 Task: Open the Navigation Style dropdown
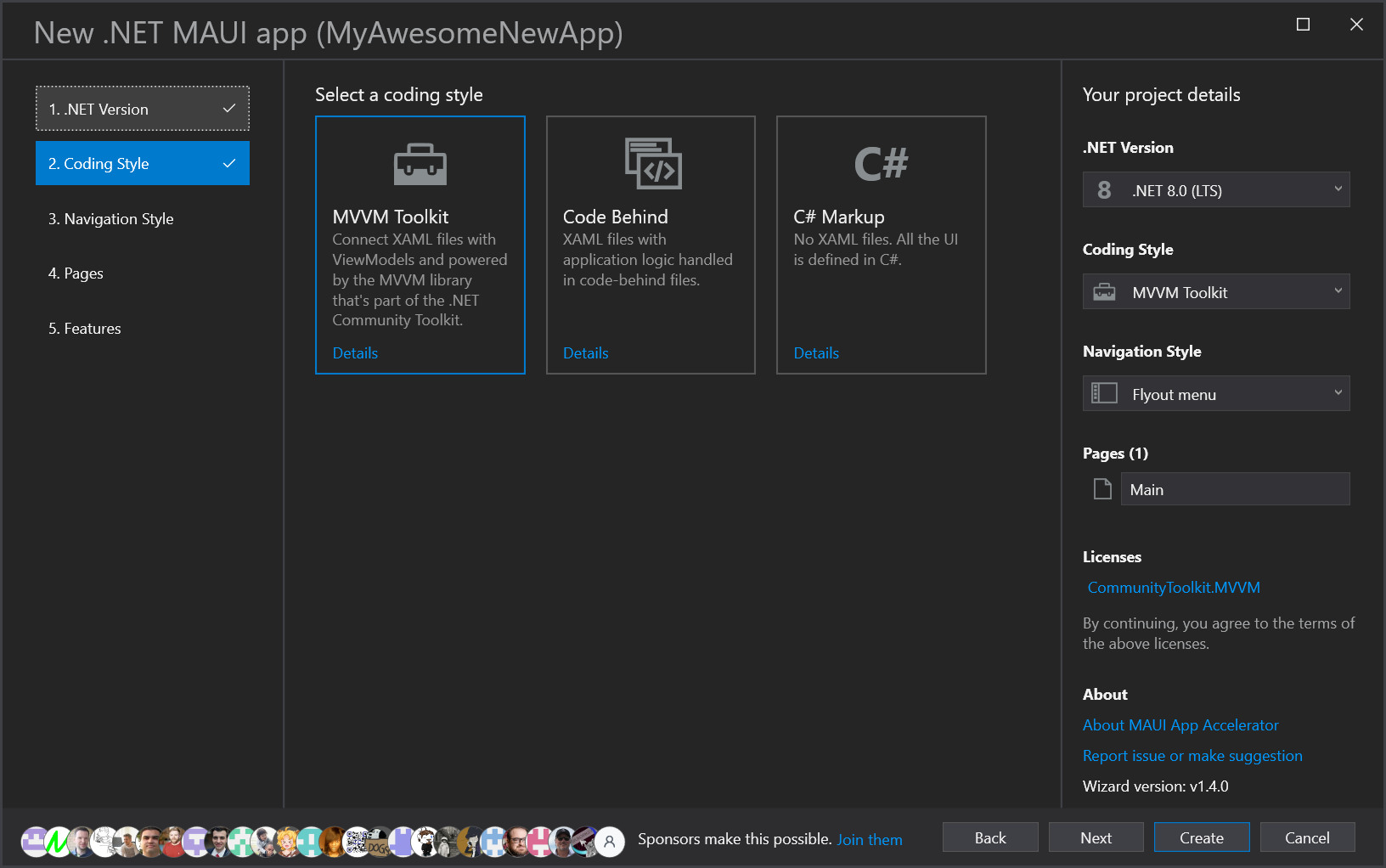(1216, 393)
